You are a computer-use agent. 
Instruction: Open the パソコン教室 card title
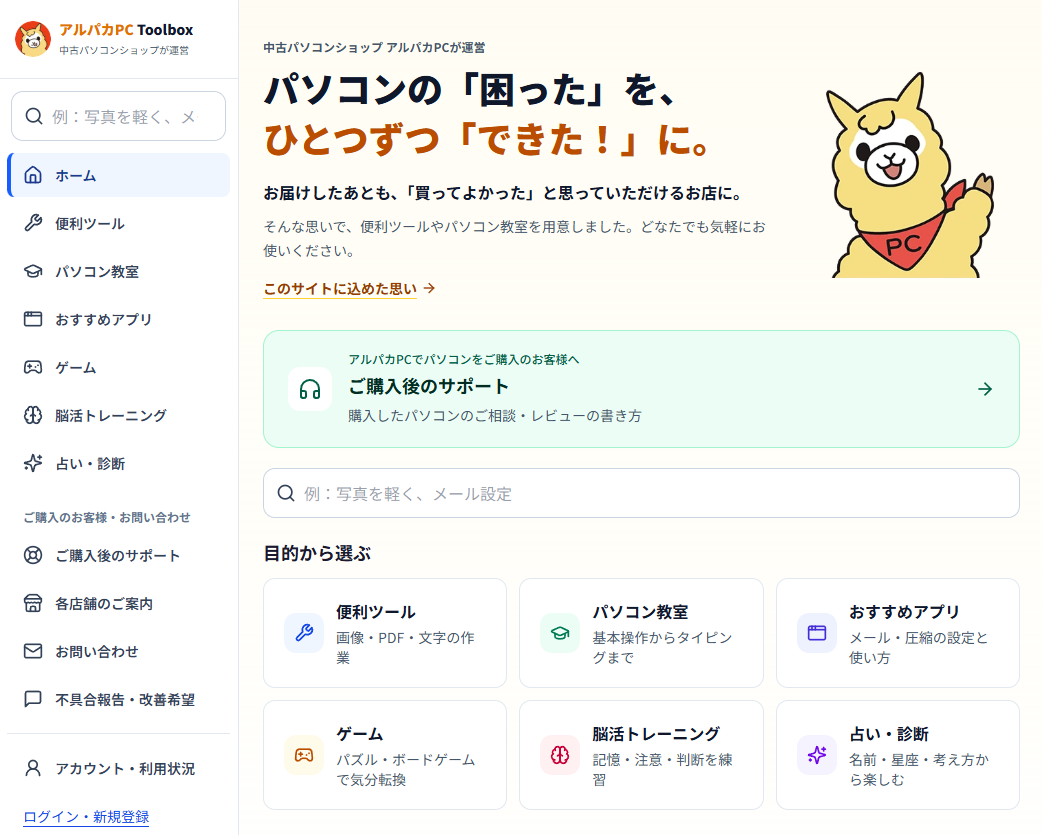[640, 612]
